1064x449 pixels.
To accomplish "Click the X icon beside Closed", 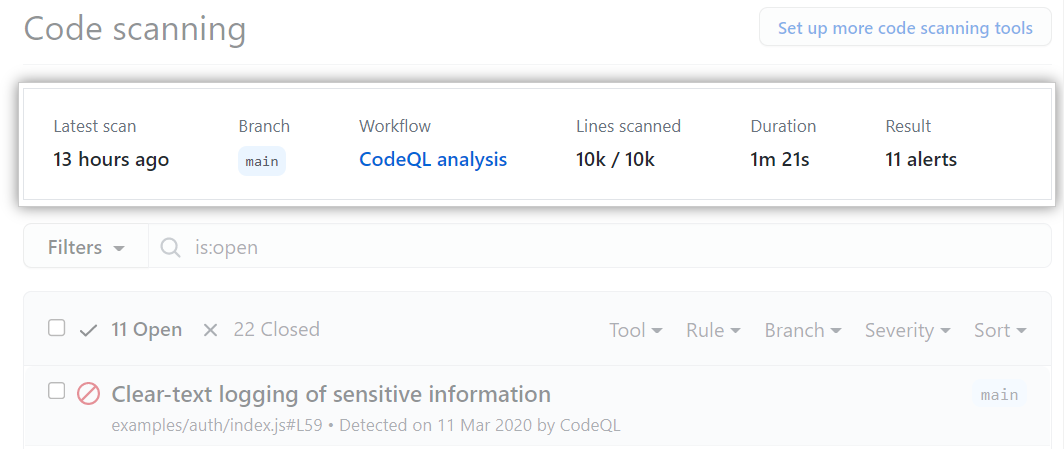I will click(210, 330).
